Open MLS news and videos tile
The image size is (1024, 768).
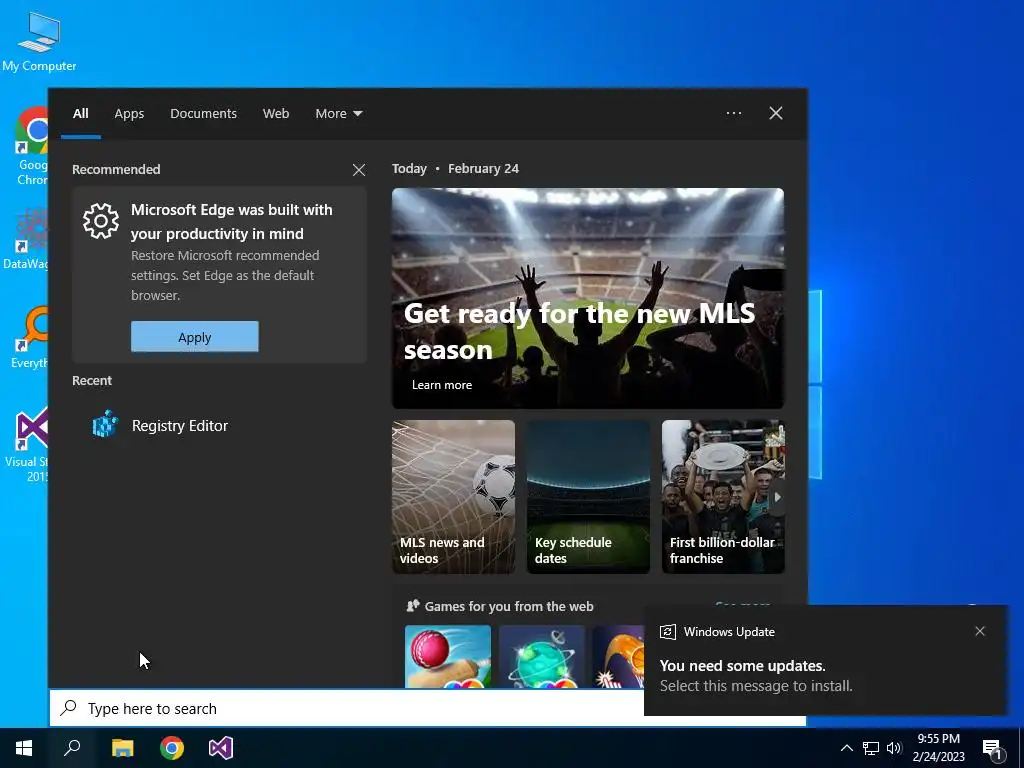(x=453, y=497)
